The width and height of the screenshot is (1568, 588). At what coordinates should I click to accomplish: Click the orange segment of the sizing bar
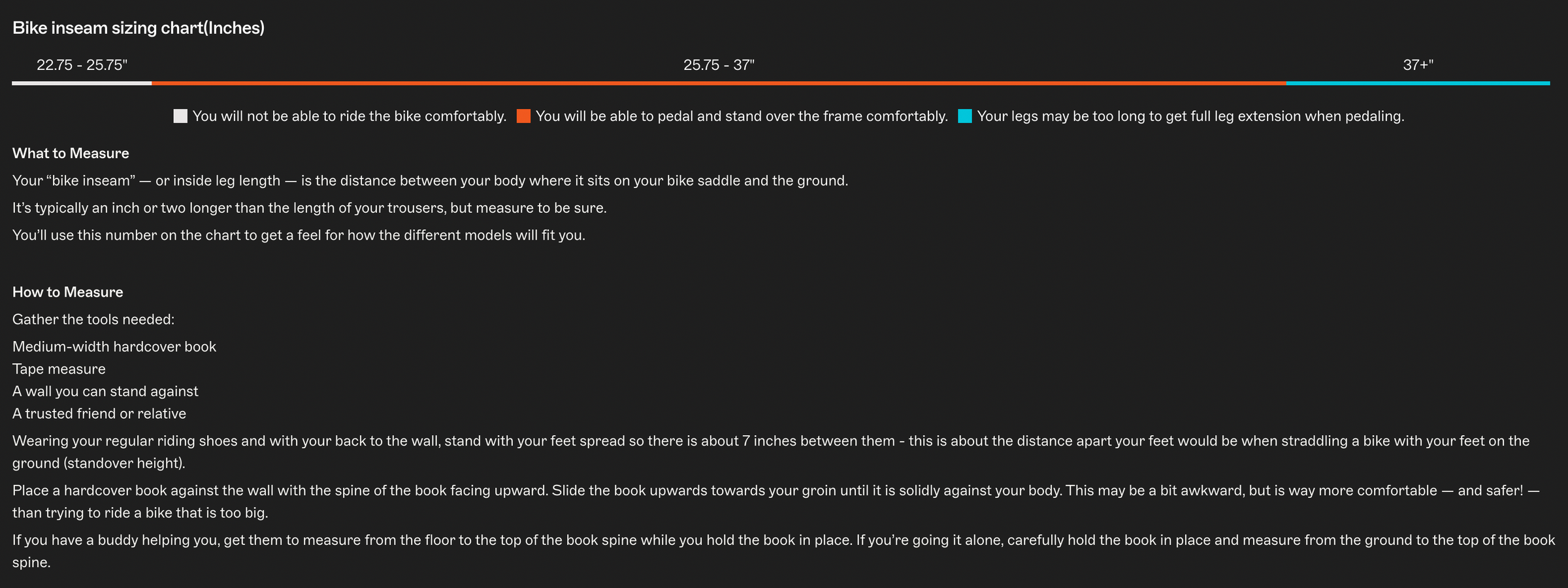tap(719, 83)
